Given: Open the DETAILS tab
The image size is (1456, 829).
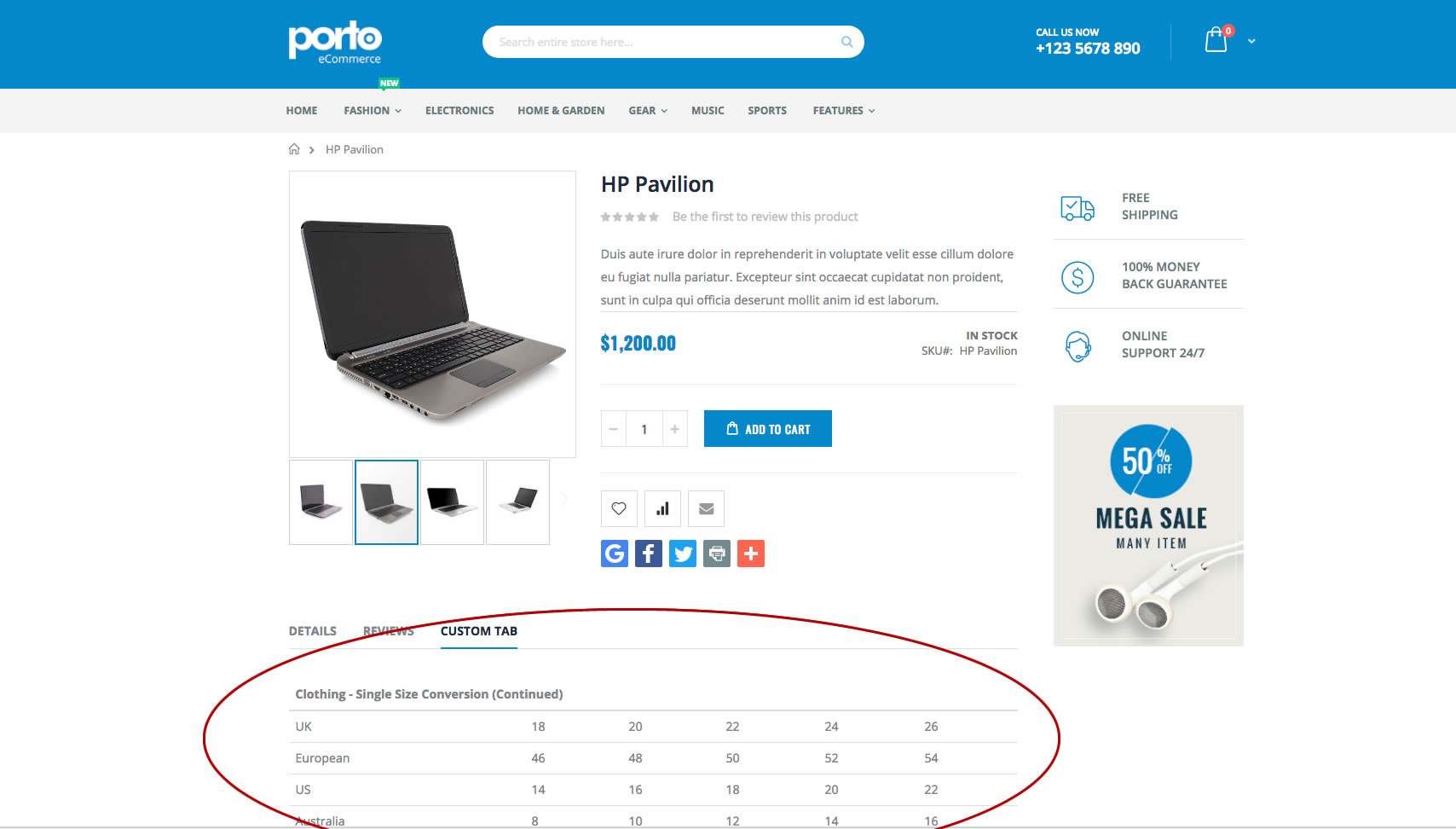Looking at the screenshot, I should pyautogui.click(x=312, y=631).
